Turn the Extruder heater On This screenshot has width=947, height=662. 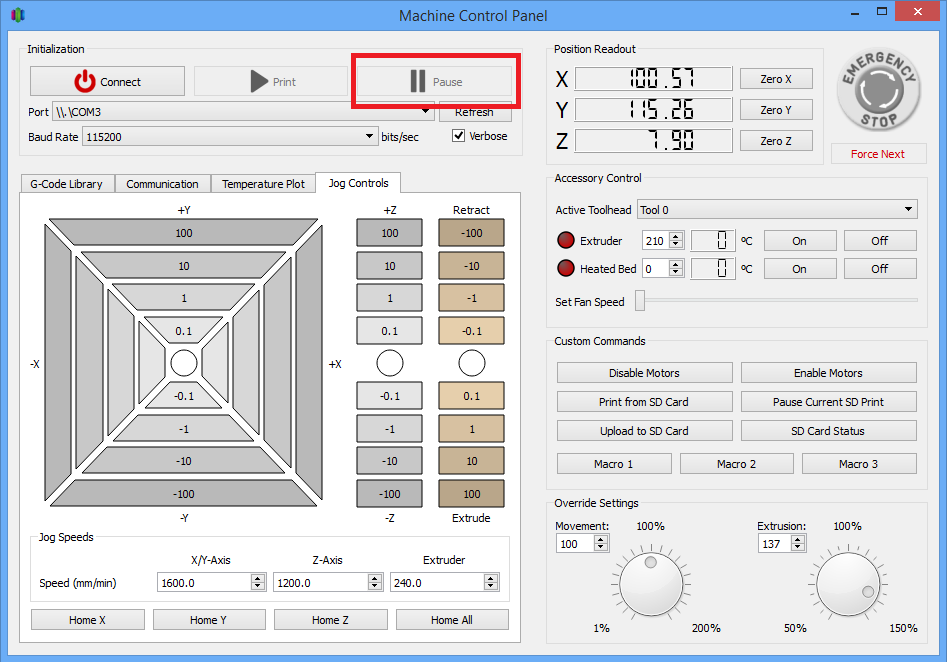click(x=799, y=241)
